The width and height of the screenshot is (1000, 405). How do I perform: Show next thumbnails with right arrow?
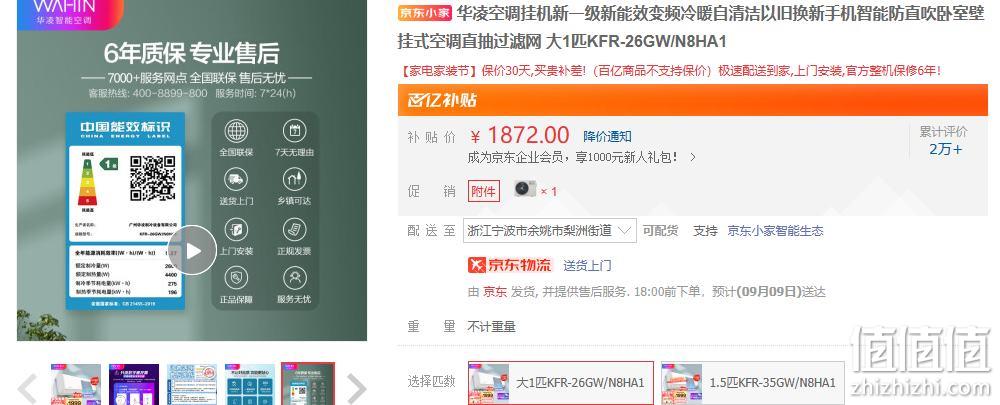click(x=356, y=388)
